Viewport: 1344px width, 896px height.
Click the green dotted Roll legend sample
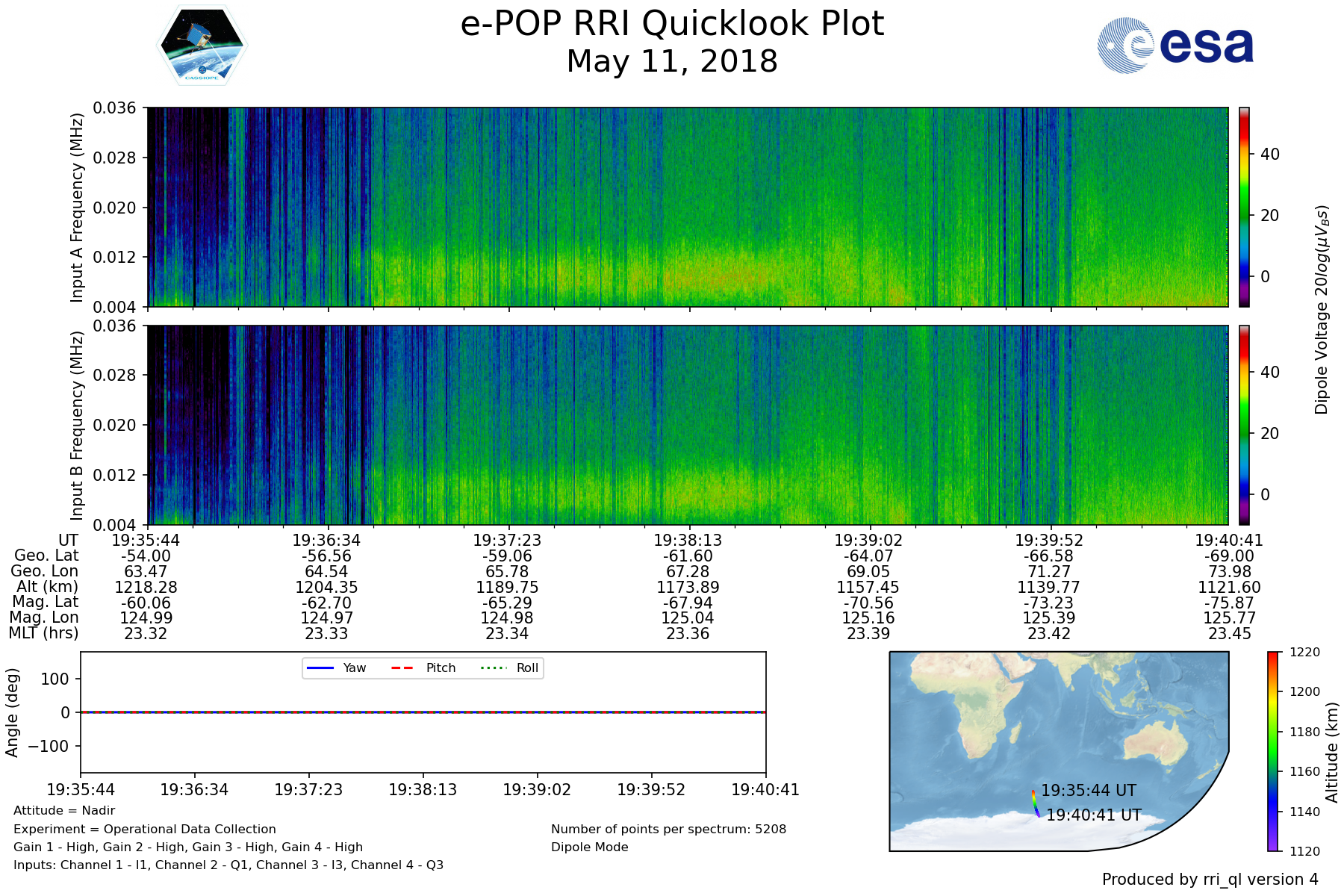coord(493,668)
